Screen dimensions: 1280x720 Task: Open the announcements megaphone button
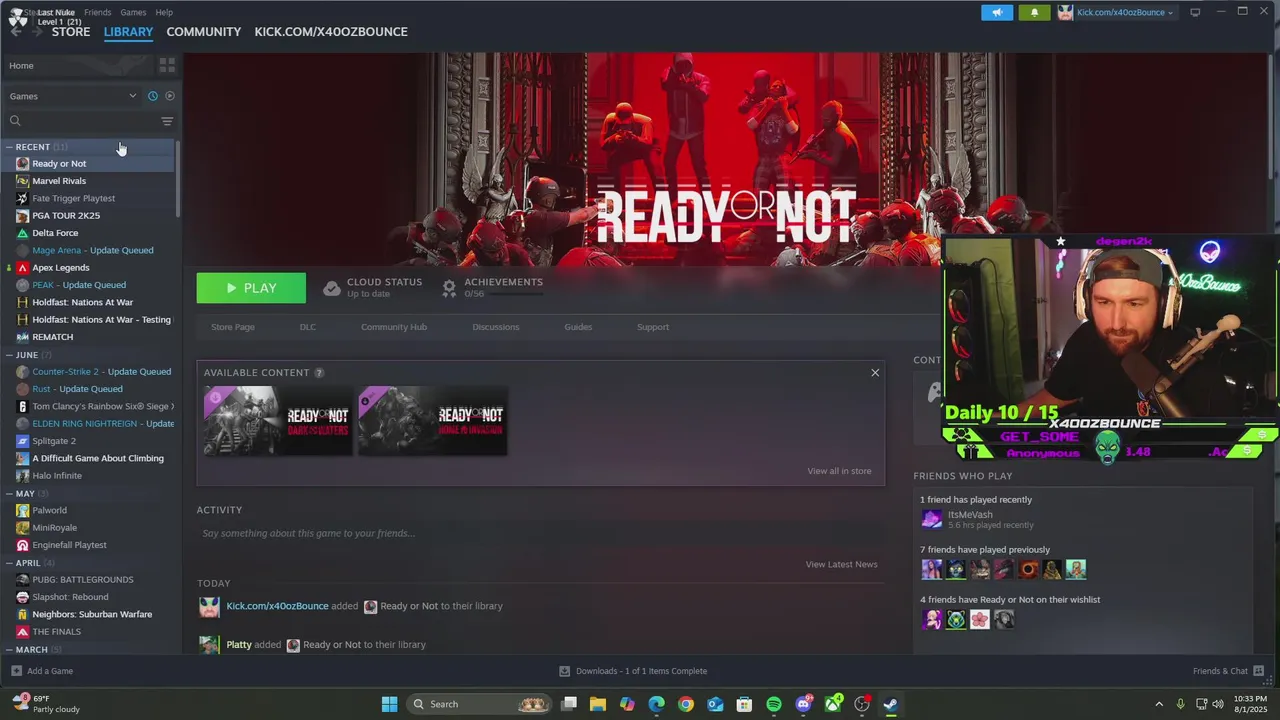pyautogui.click(x=997, y=12)
